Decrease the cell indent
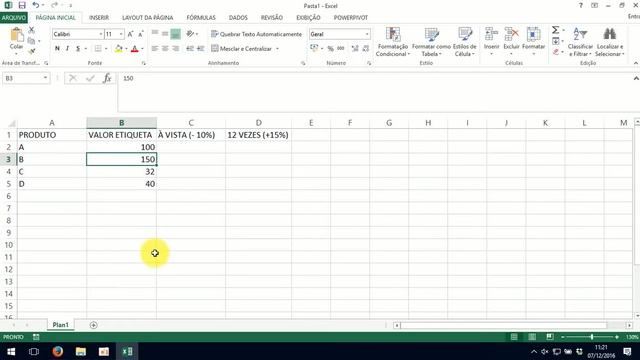This screenshot has width=640, height=360. (x=190, y=49)
